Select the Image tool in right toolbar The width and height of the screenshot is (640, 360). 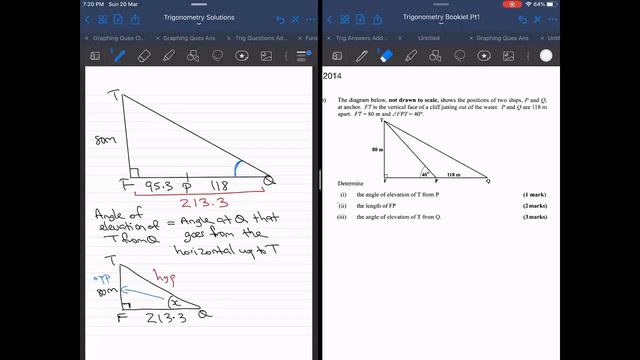coord(508,56)
